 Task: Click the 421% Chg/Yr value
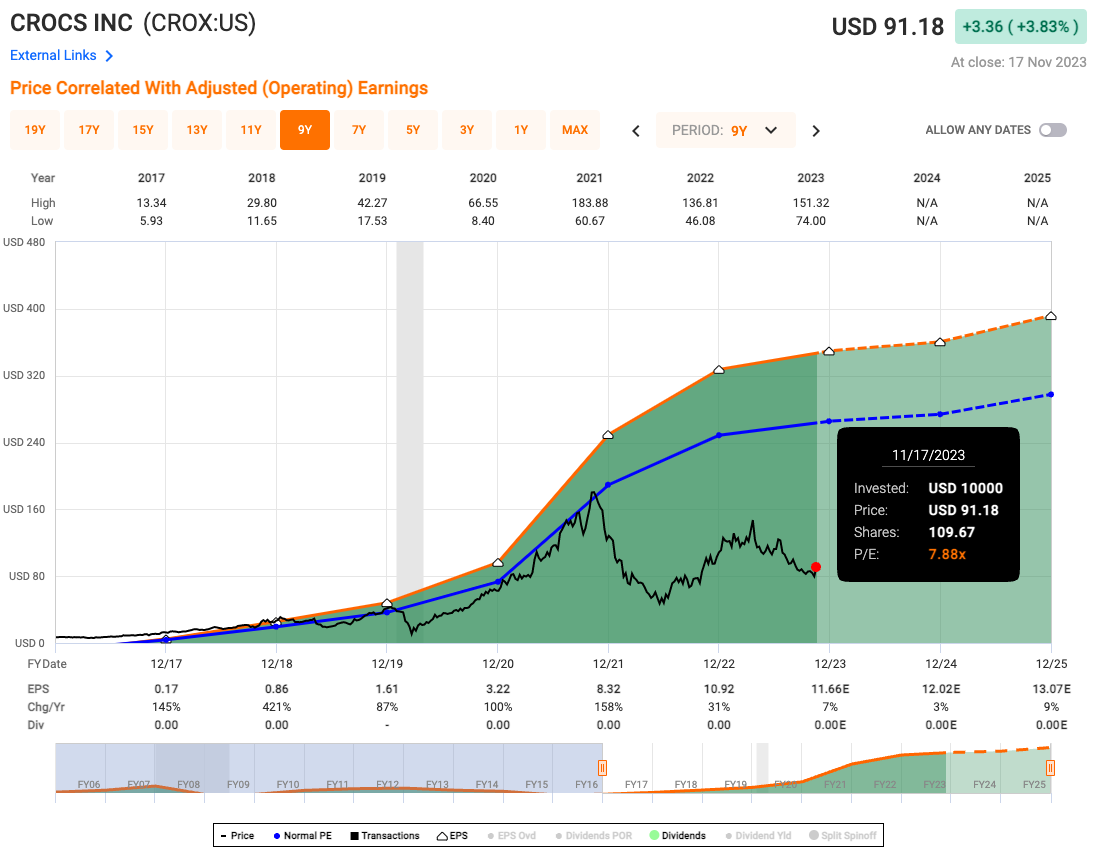click(276, 707)
